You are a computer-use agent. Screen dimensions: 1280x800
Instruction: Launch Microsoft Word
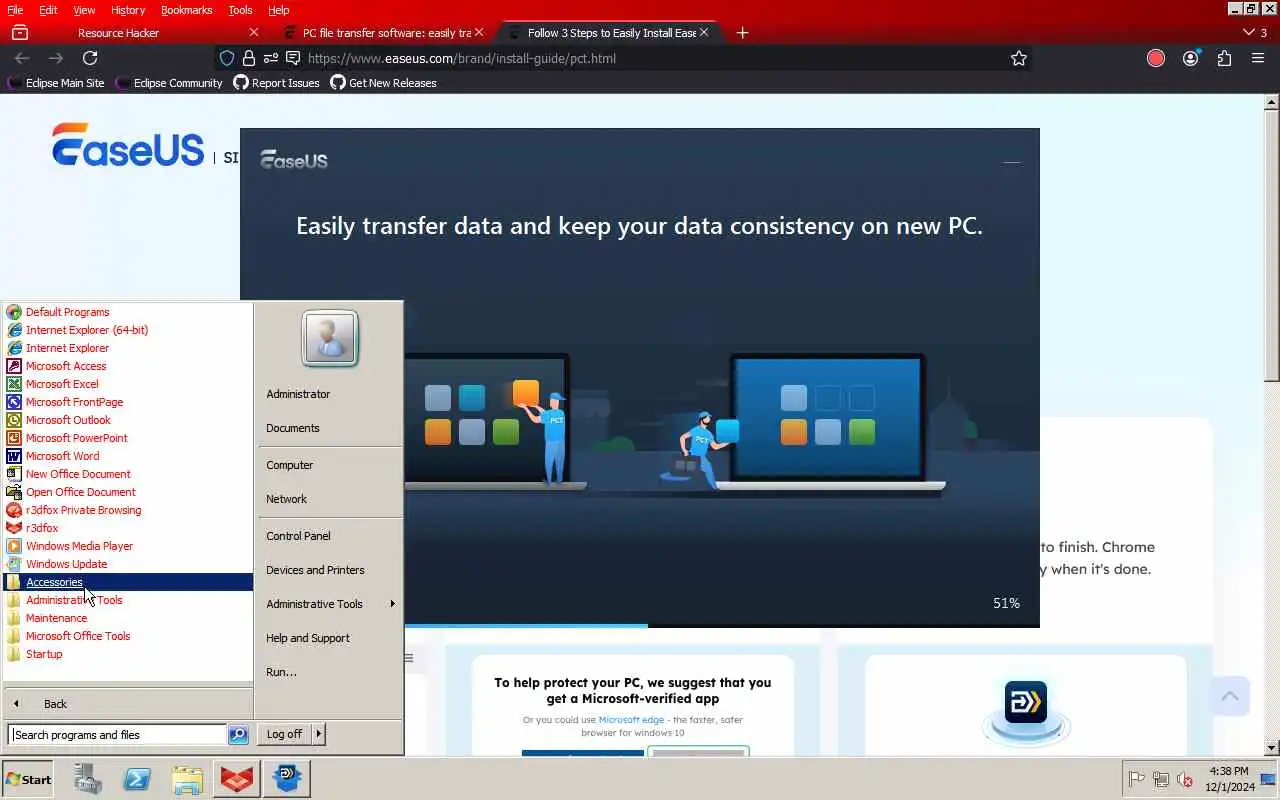tap(62, 456)
